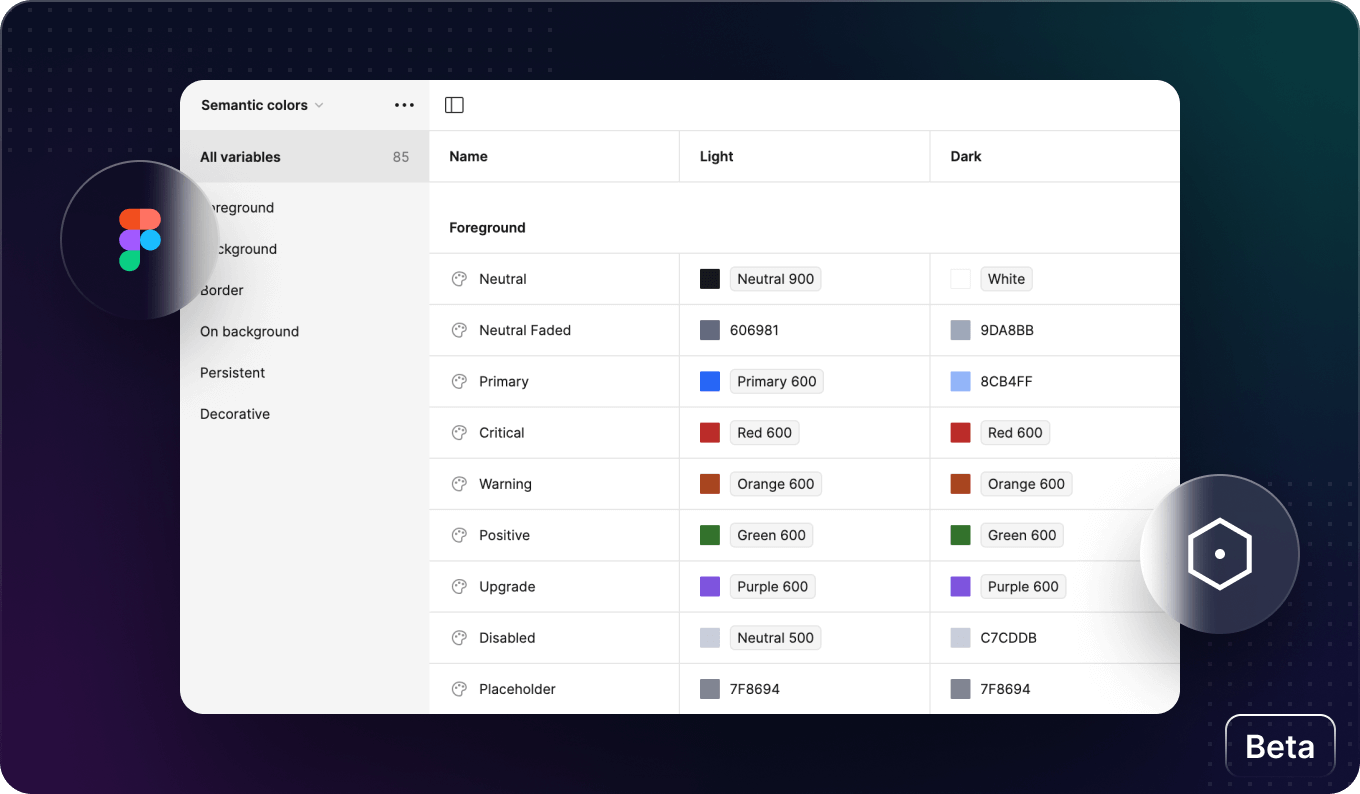Click the Primary 600 alias chip
This screenshot has height=794, width=1360.
coord(776,381)
